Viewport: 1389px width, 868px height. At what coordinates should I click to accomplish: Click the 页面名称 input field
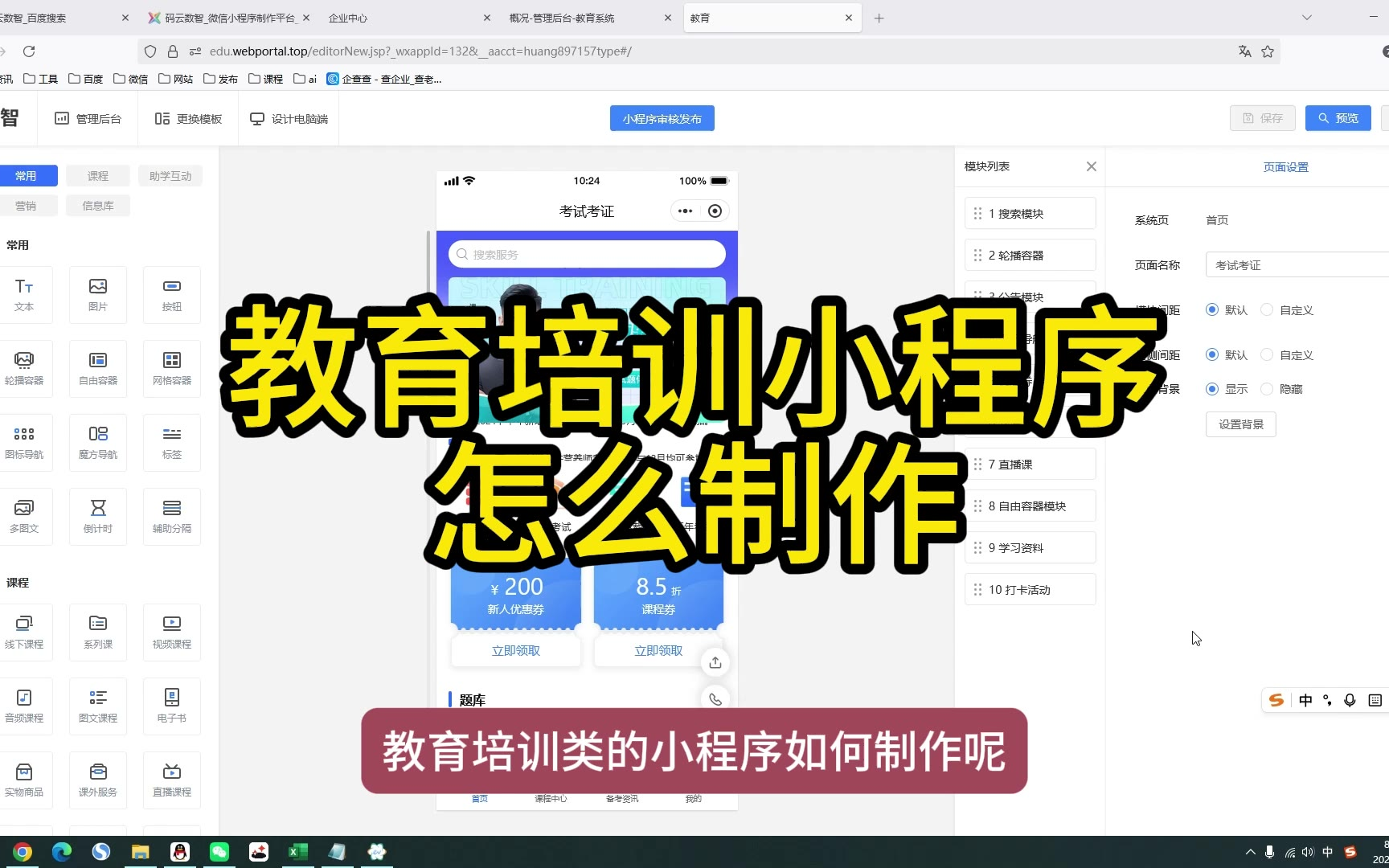(x=1297, y=265)
